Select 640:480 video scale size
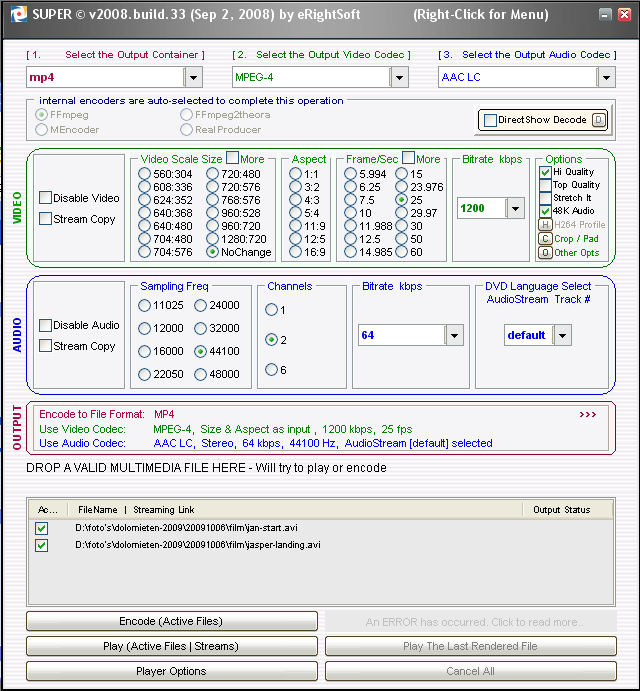The image size is (640, 691). coord(145,226)
